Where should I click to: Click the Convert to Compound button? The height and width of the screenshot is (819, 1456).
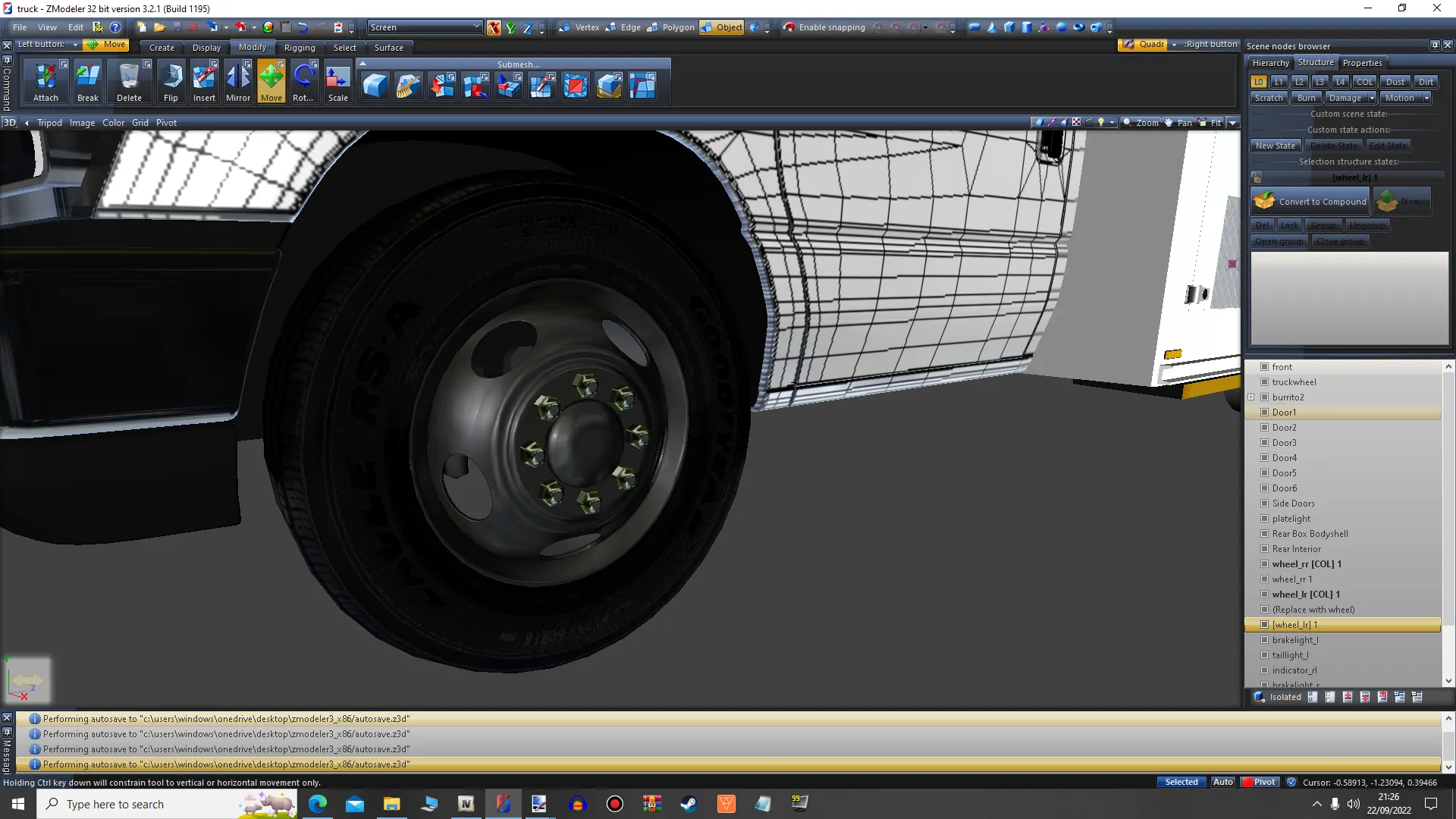(x=1310, y=202)
